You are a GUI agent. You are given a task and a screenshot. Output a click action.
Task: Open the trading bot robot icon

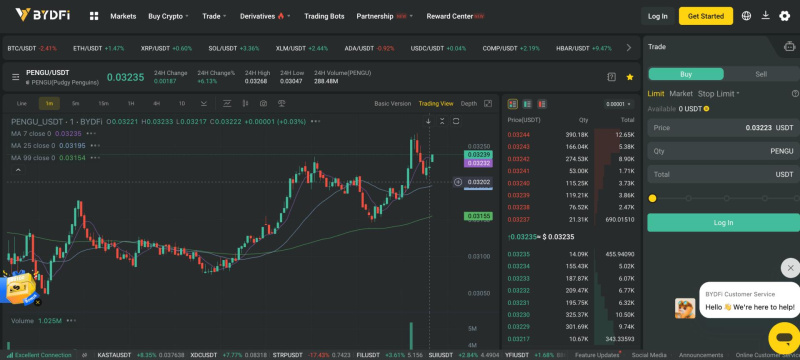pos(789,47)
